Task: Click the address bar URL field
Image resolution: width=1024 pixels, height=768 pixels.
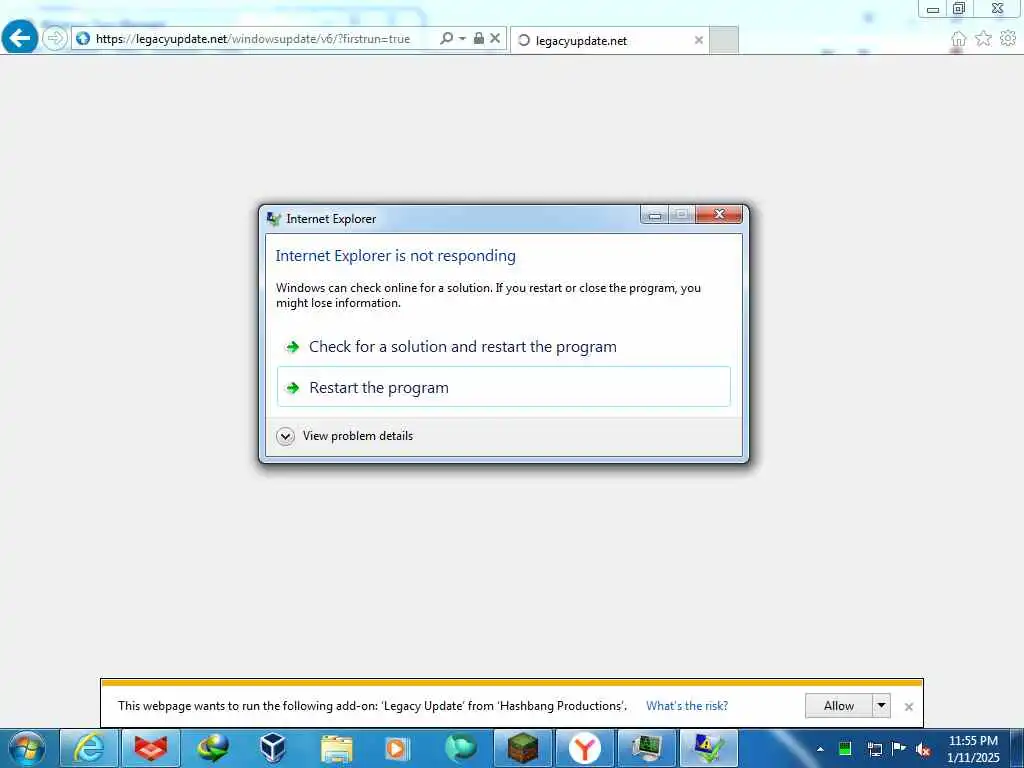Action: (253, 39)
